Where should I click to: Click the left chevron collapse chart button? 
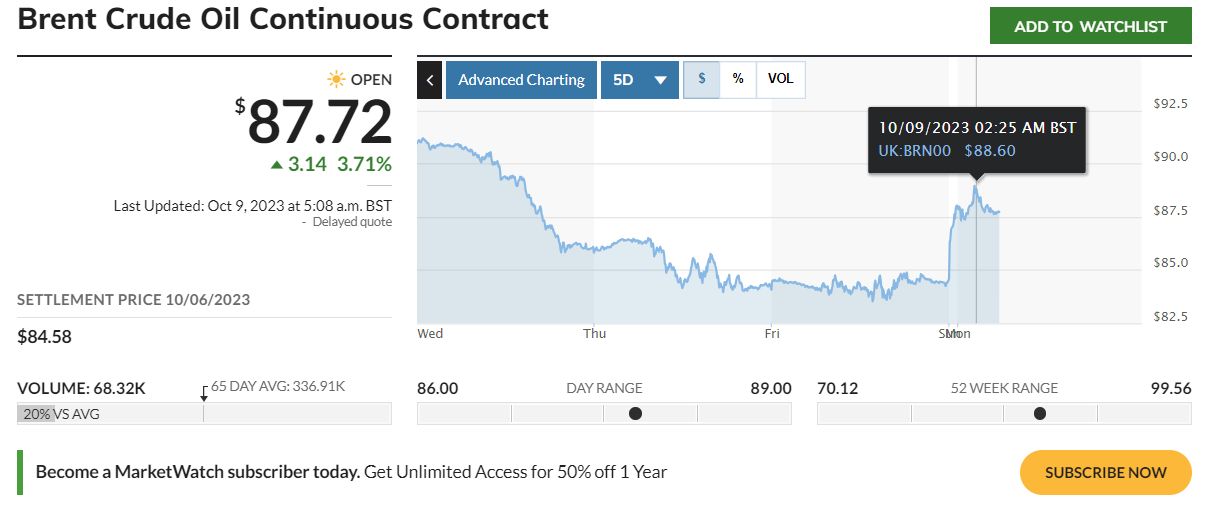(x=430, y=80)
